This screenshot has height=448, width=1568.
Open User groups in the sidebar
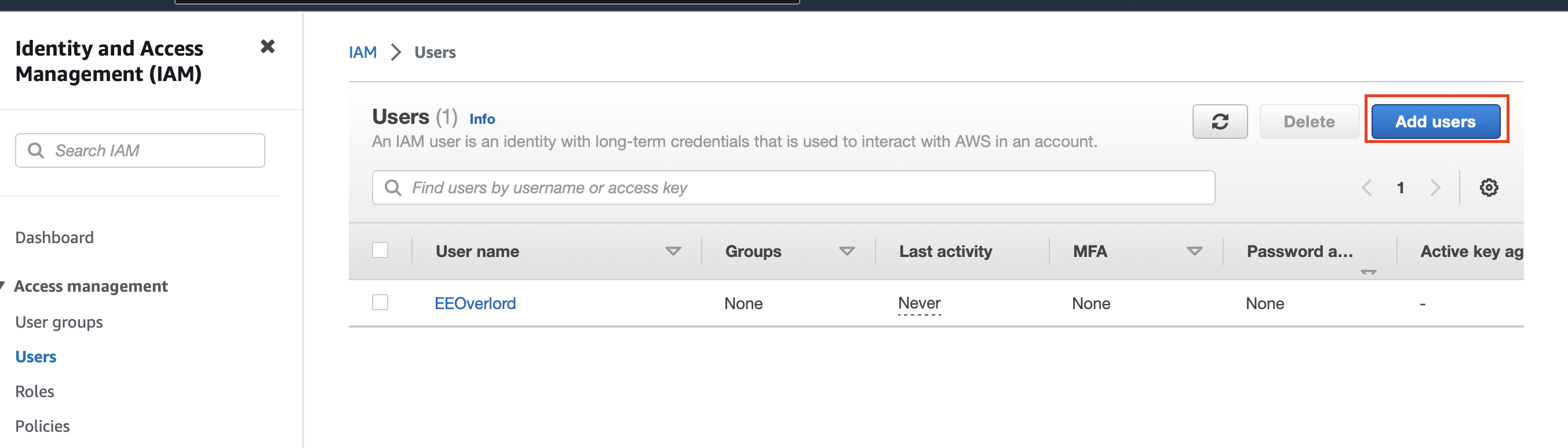(x=59, y=322)
